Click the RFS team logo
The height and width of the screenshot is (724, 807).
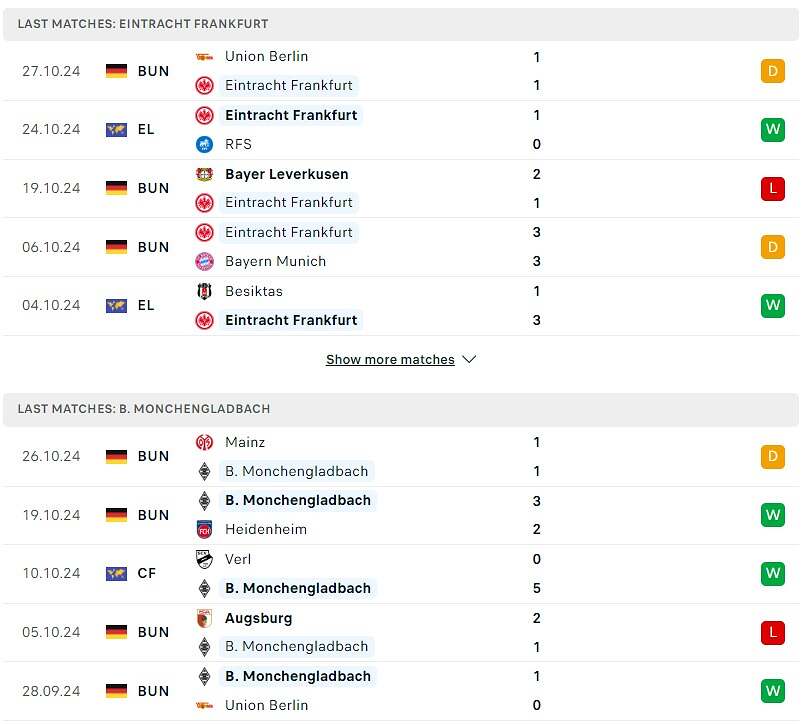pos(204,144)
